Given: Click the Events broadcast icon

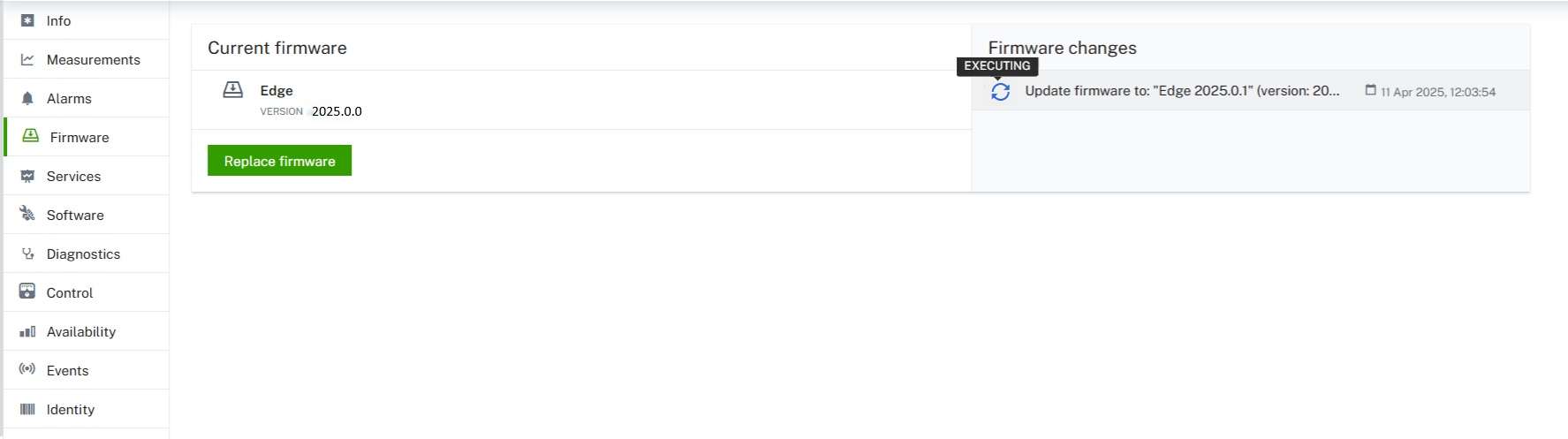Looking at the screenshot, I should pyautogui.click(x=27, y=369).
